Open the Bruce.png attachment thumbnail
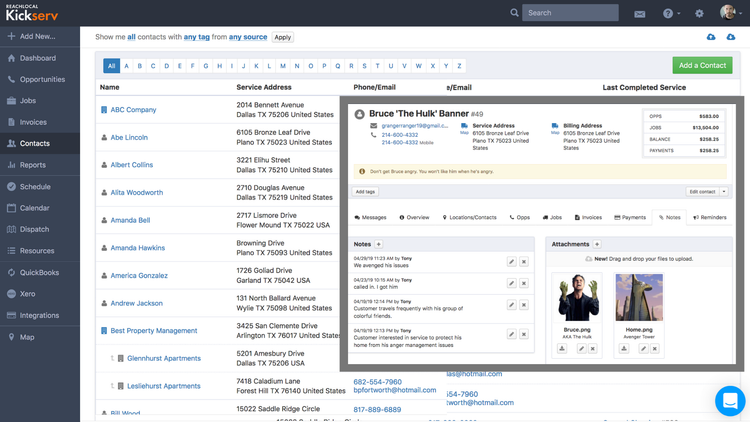 577,298
